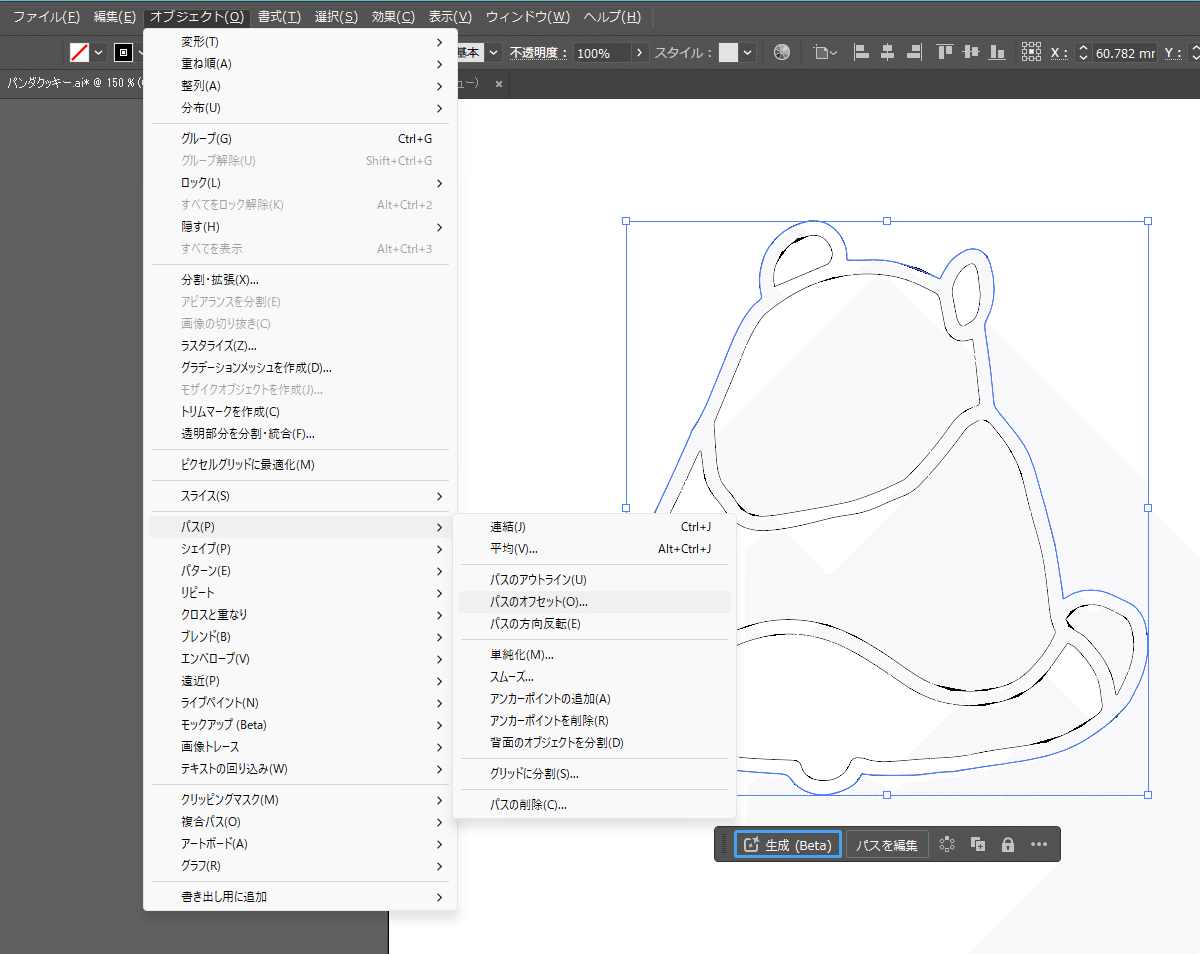Choose 連結(J) in the path submenu
Image resolution: width=1200 pixels, height=954 pixels.
pos(594,527)
